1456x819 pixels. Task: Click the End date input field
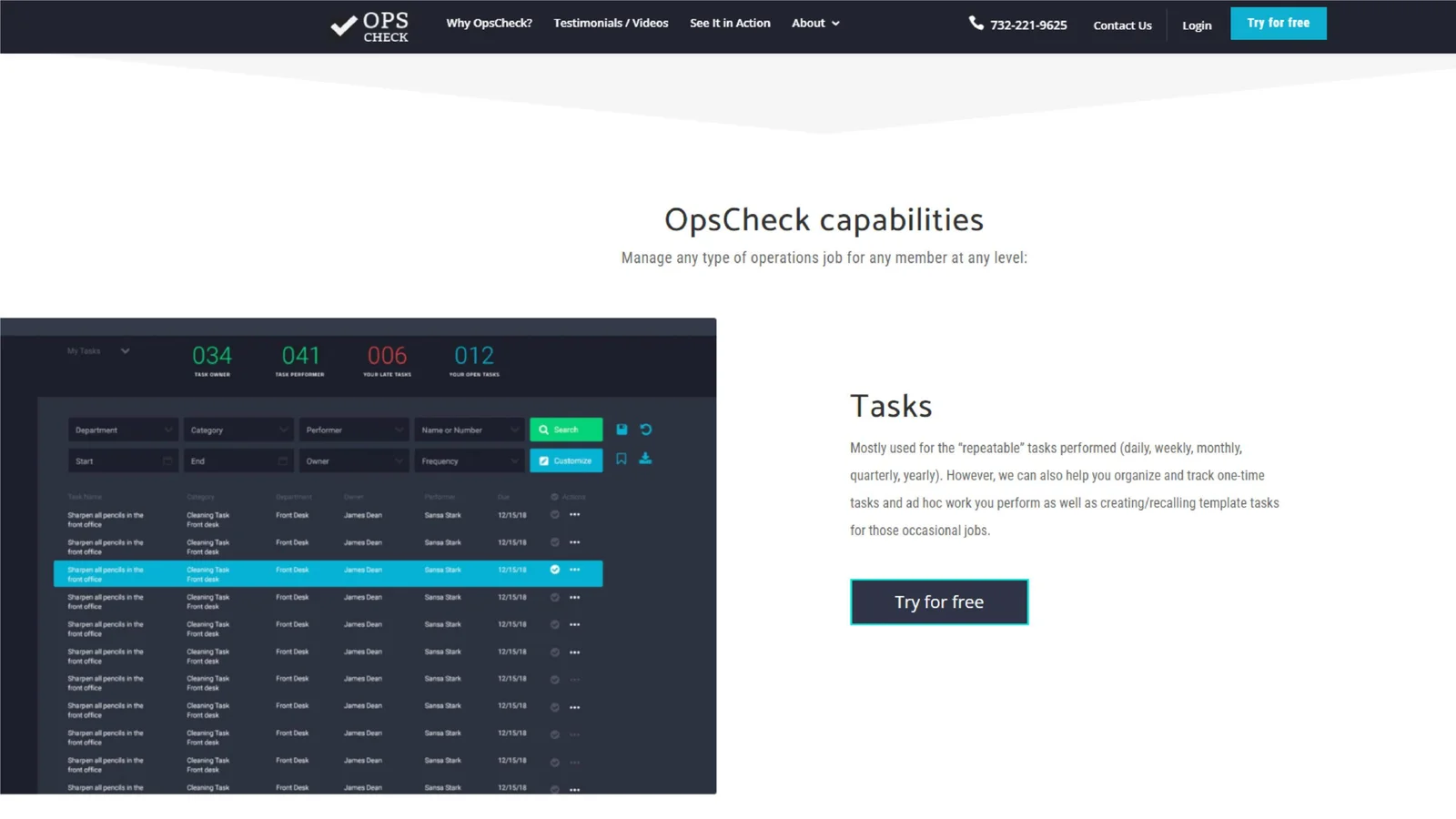(x=238, y=460)
